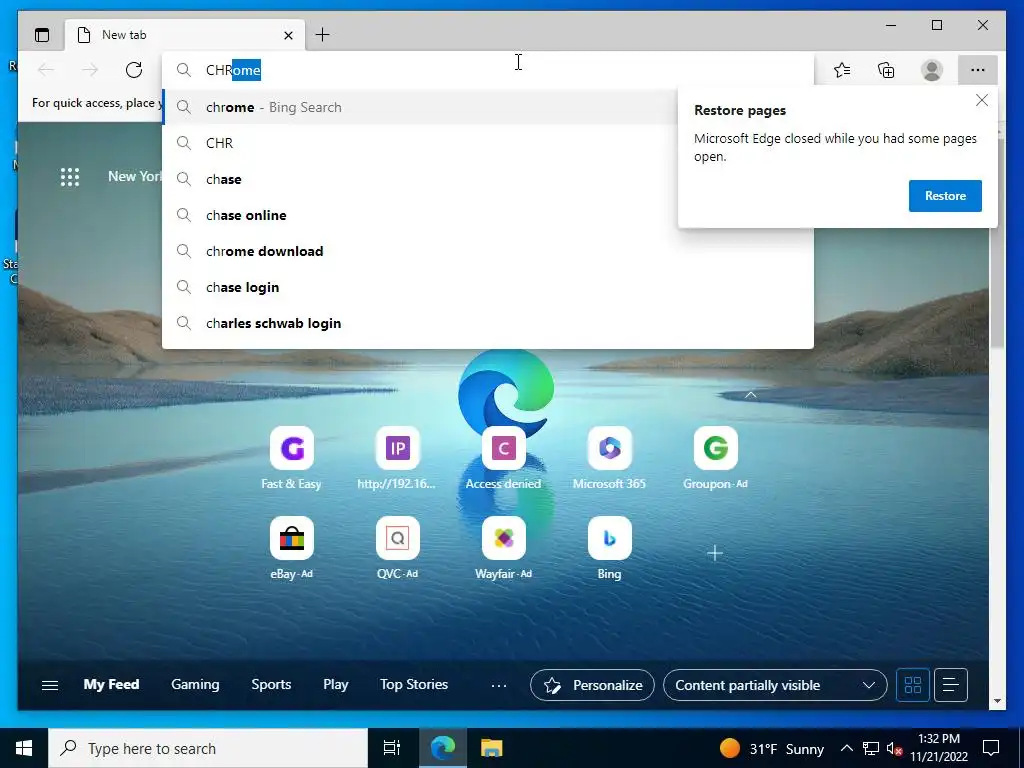Open the http://192.16... quick link tile

coord(397,458)
